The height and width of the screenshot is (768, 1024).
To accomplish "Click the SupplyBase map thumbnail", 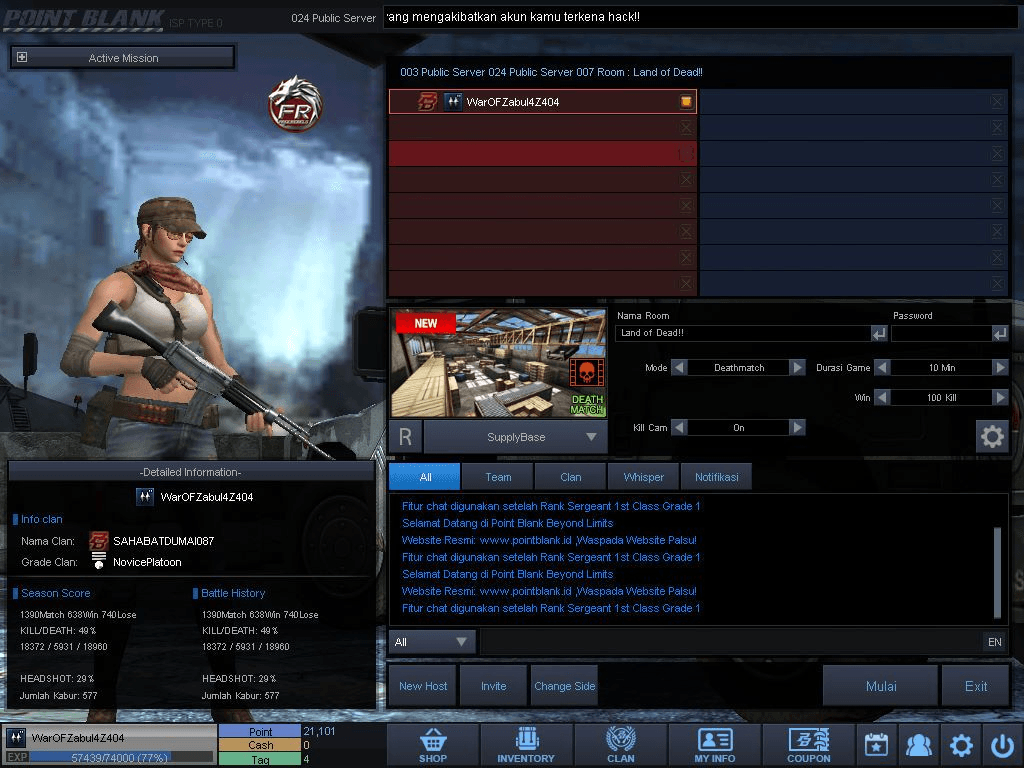I will (498, 363).
